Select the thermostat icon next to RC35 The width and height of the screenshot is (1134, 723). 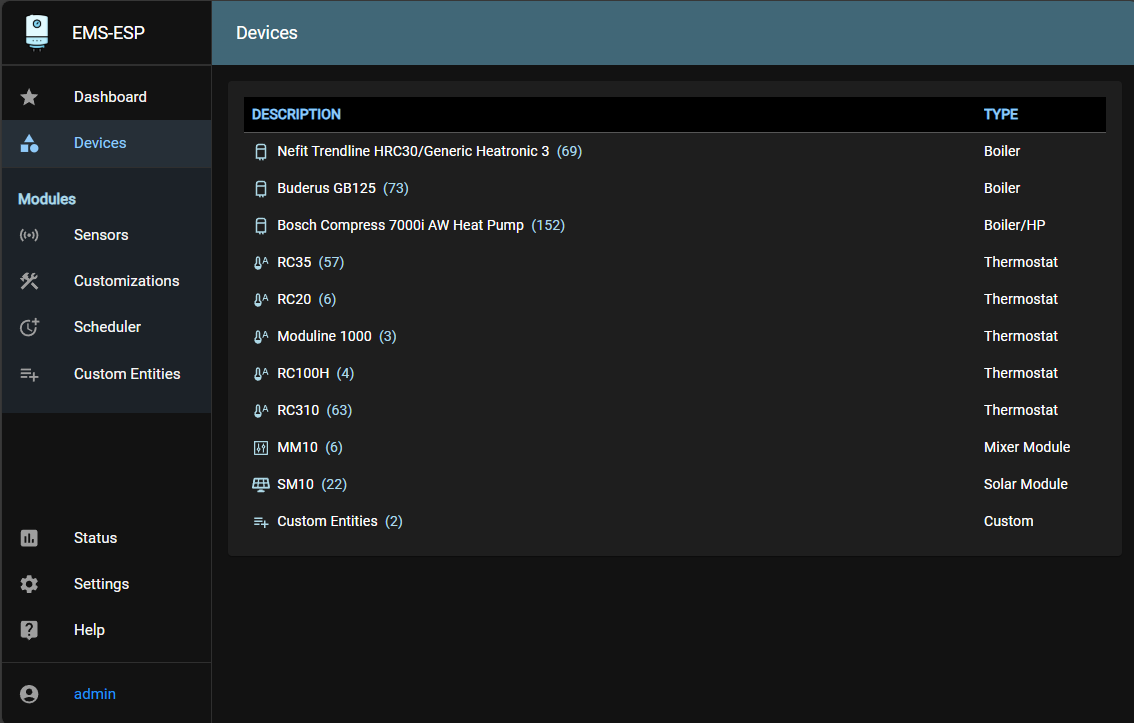tap(261, 262)
